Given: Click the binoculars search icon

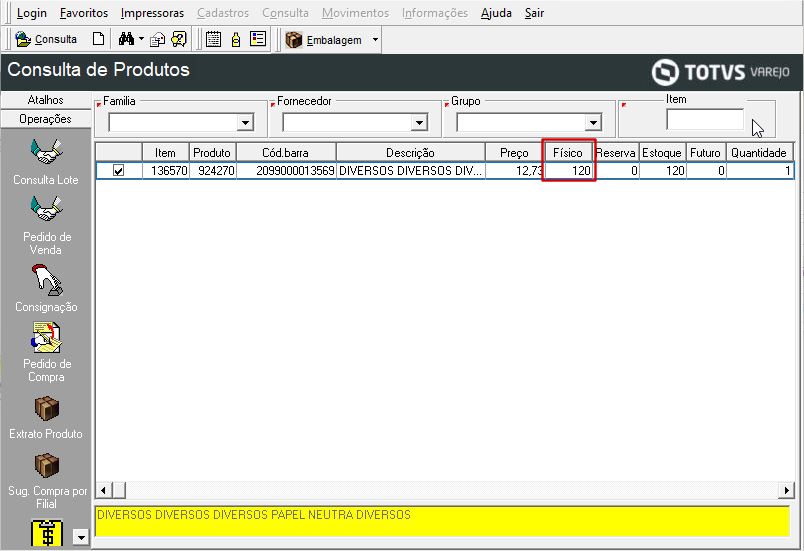Looking at the screenshot, I should click(126, 39).
